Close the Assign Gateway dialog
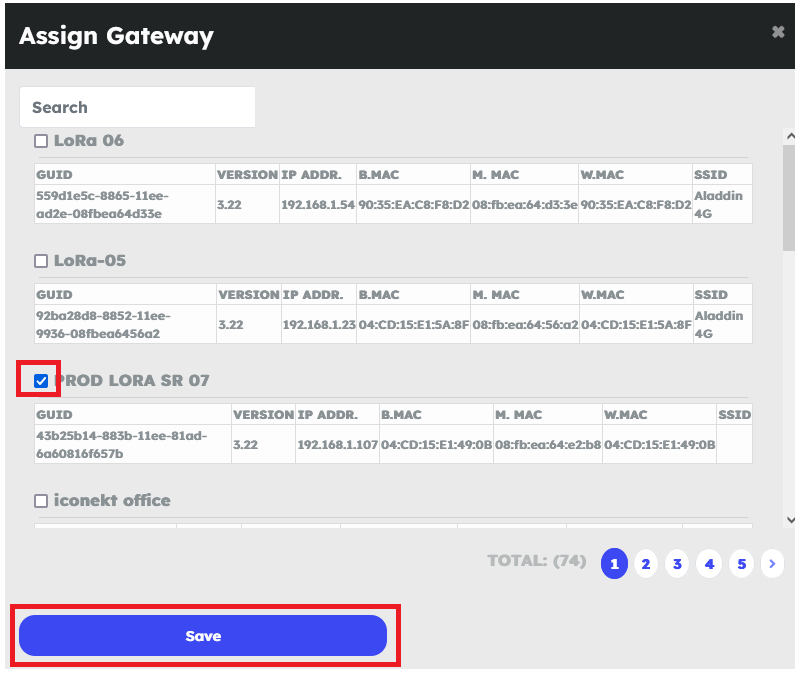Image resolution: width=801 pixels, height=675 pixels. [778, 33]
